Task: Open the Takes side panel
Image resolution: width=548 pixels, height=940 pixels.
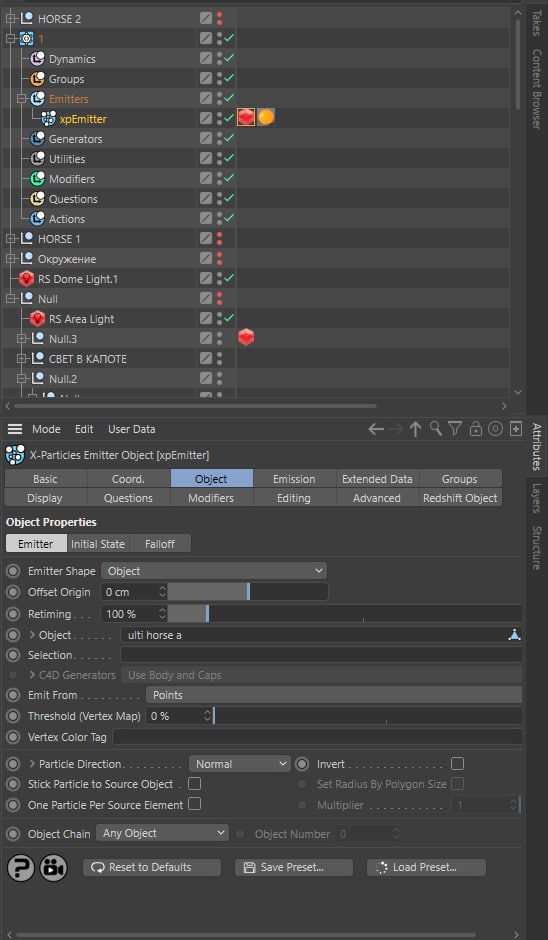Action: pos(536,23)
